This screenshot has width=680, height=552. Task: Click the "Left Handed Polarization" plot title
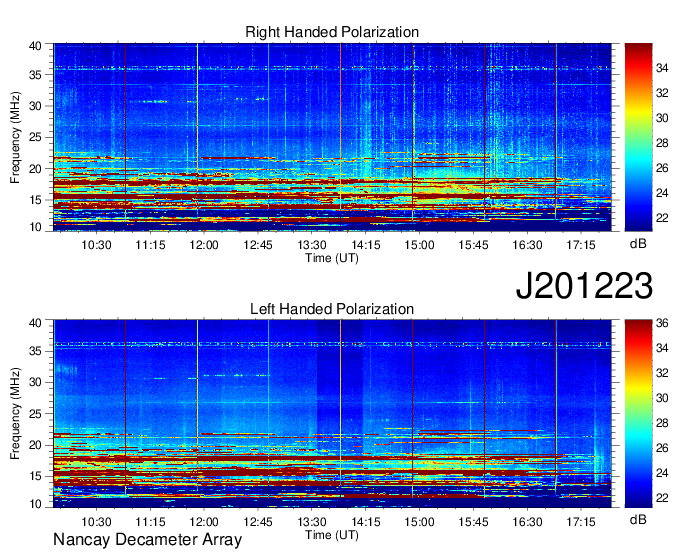pyautogui.click(x=332, y=309)
